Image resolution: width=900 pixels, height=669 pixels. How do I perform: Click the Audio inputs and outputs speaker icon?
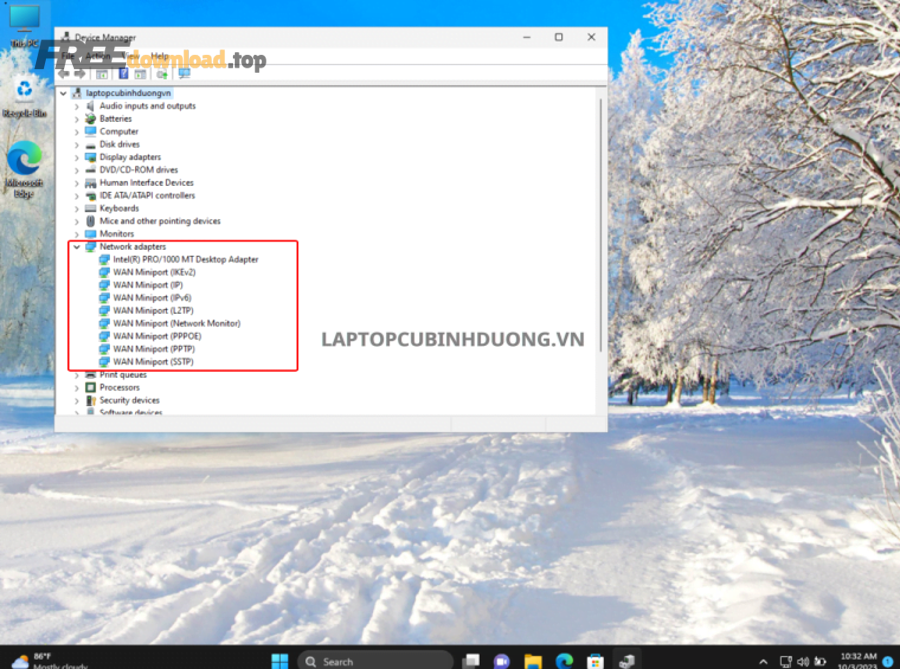coord(90,106)
